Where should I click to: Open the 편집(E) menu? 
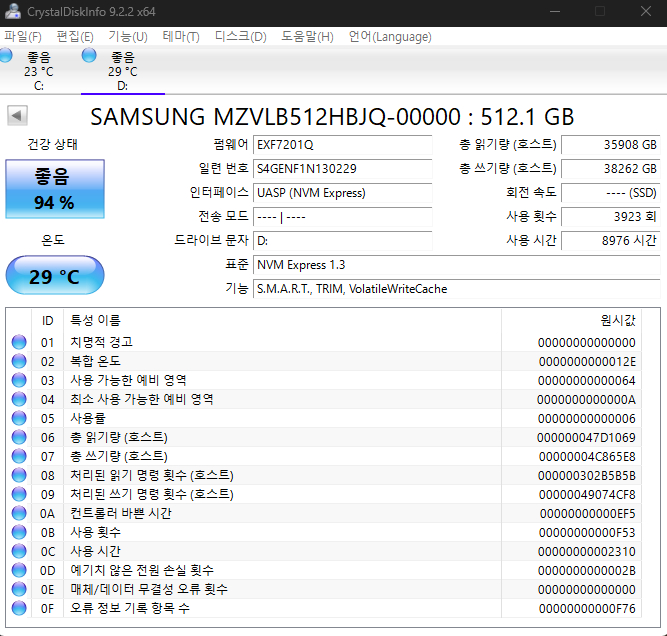(75, 37)
